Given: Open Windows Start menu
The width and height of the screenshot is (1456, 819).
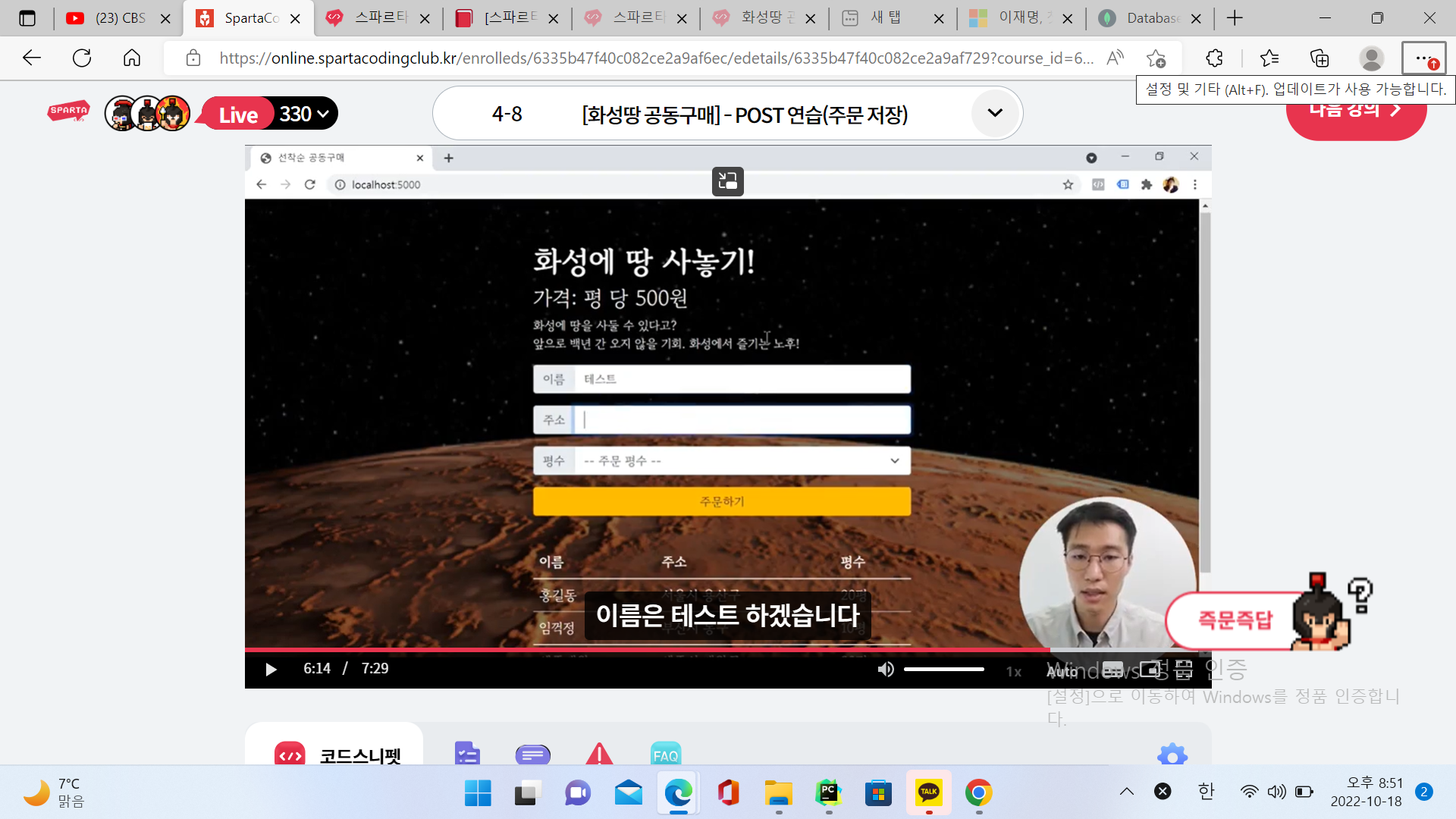Looking at the screenshot, I should (478, 793).
